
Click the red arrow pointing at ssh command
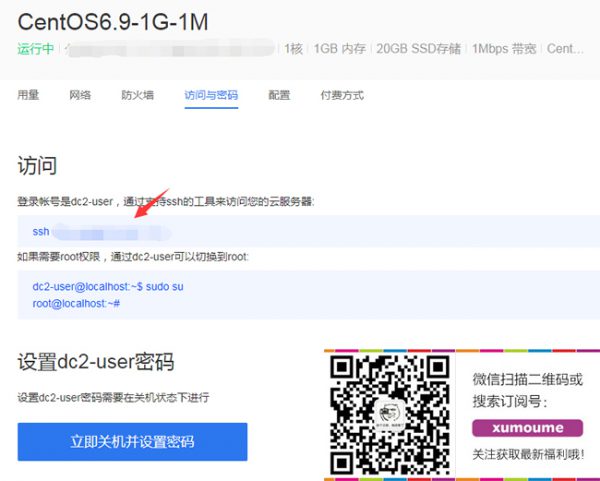[x=151, y=203]
